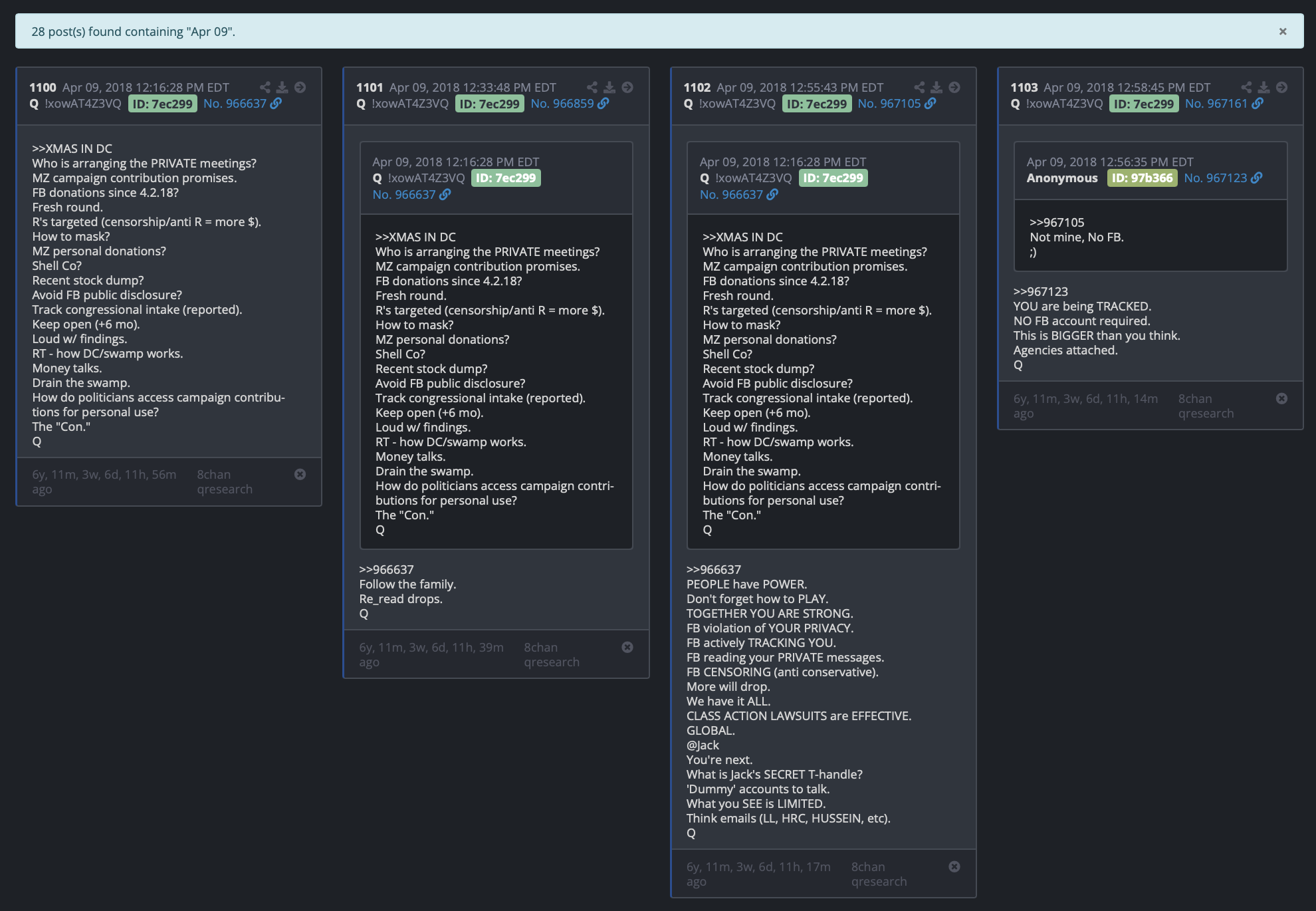Share post 1101
Image resolution: width=1316 pixels, height=911 pixels.
pyautogui.click(x=592, y=87)
